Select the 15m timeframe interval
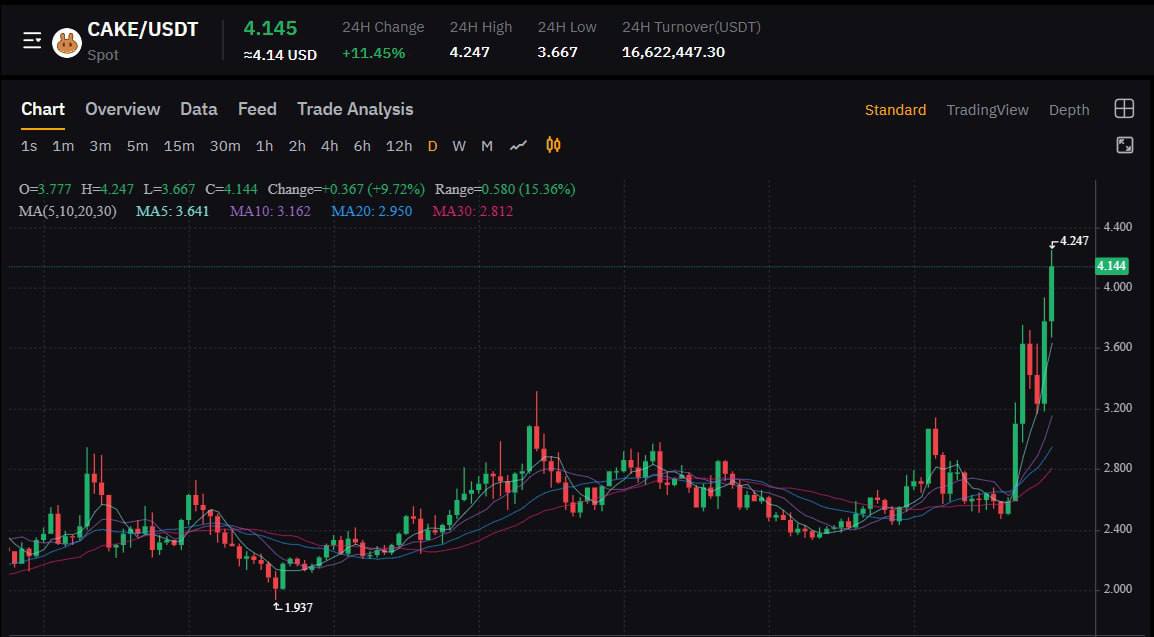The height and width of the screenshot is (637, 1154). click(179, 146)
